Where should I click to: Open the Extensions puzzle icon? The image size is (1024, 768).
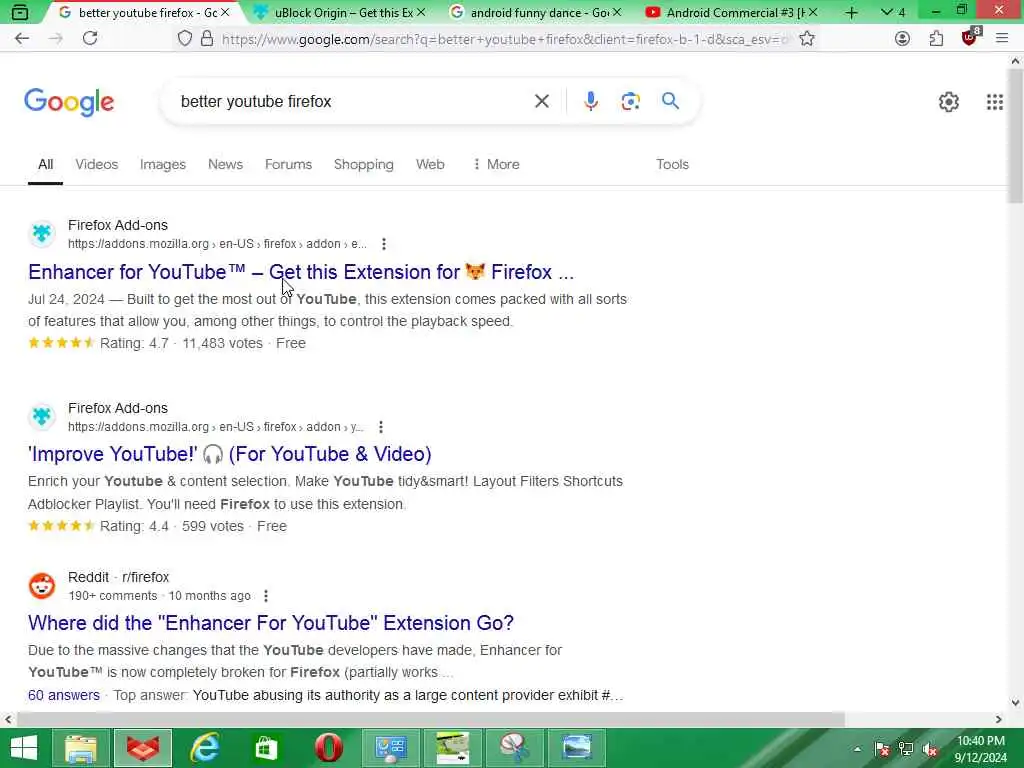936,39
